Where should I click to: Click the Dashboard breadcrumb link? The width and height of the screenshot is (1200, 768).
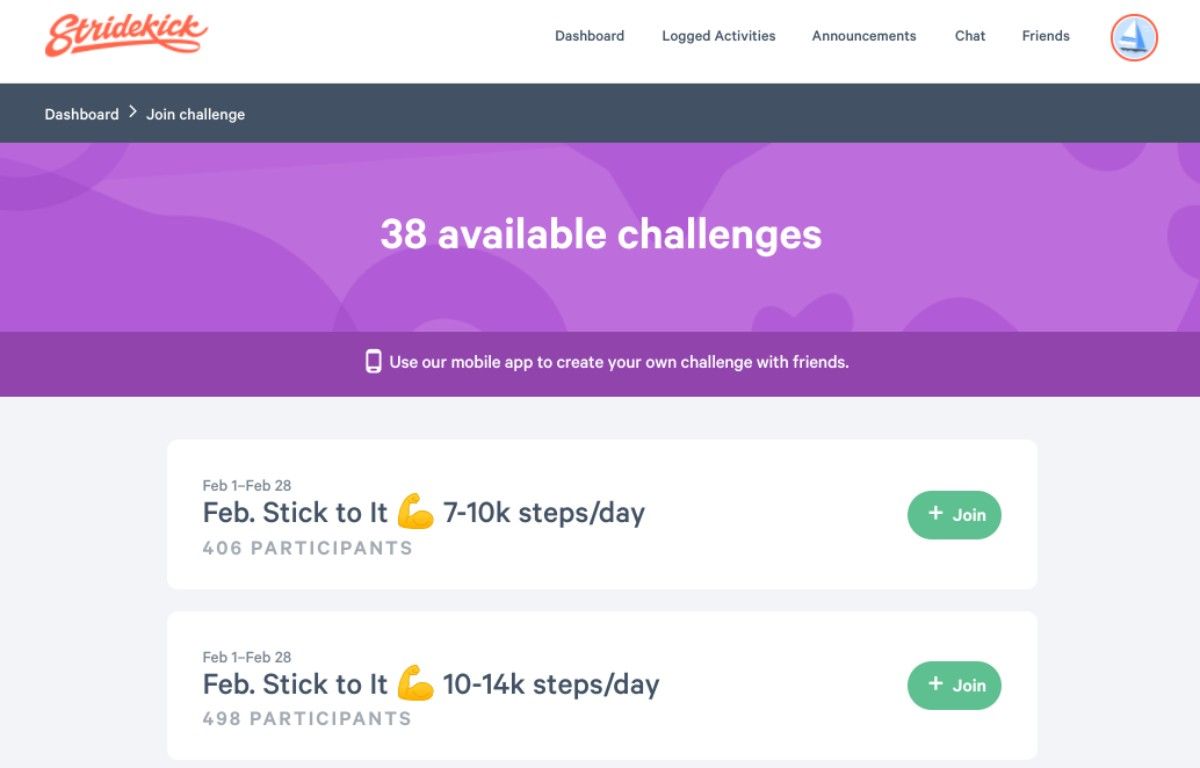[81, 114]
